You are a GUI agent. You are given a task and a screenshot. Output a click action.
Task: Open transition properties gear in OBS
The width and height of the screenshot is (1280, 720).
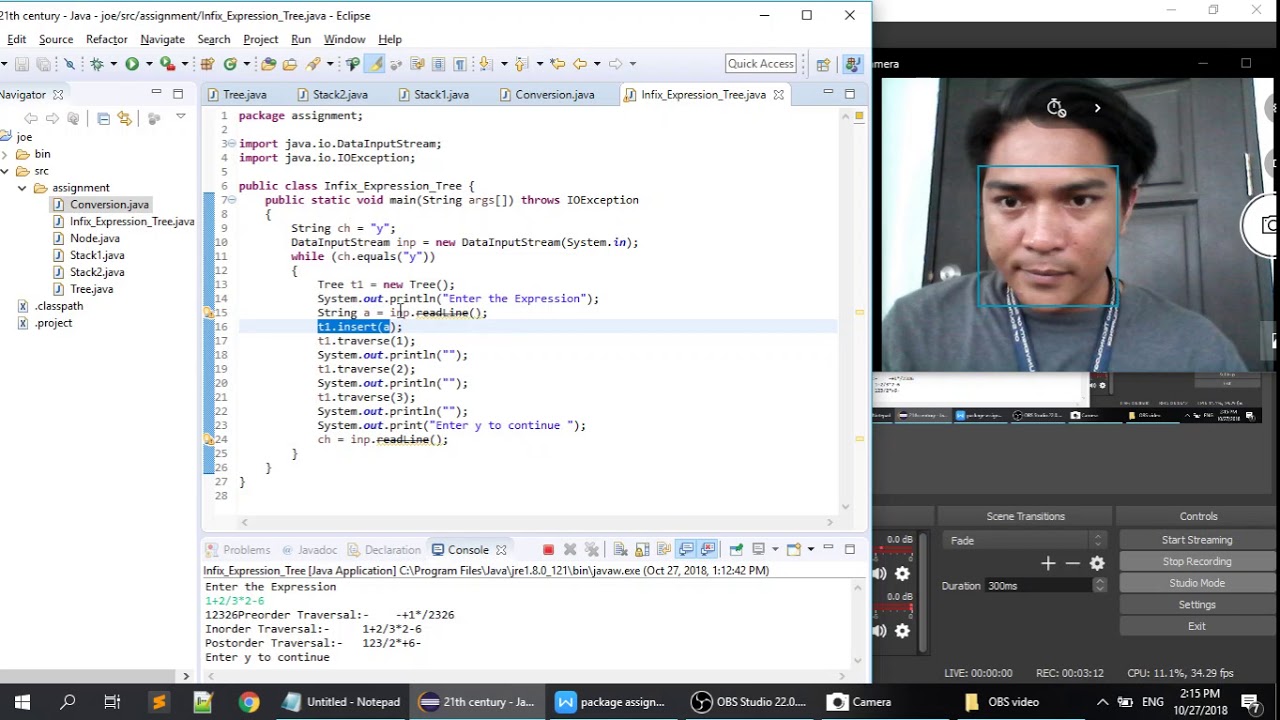coord(1097,564)
